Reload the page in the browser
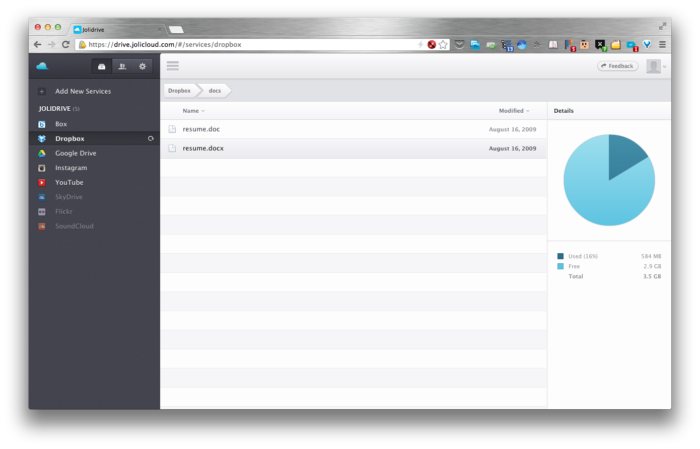Image resolution: width=700 pixels, height=449 pixels. click(66, 44)
